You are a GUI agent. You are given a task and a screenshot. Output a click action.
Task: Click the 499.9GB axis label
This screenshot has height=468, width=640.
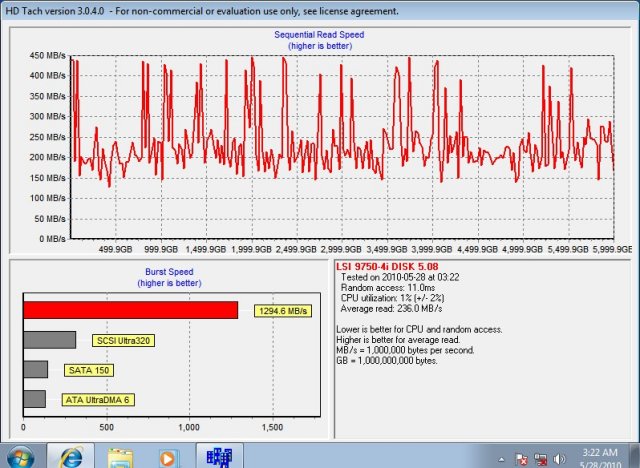[116, 249]
